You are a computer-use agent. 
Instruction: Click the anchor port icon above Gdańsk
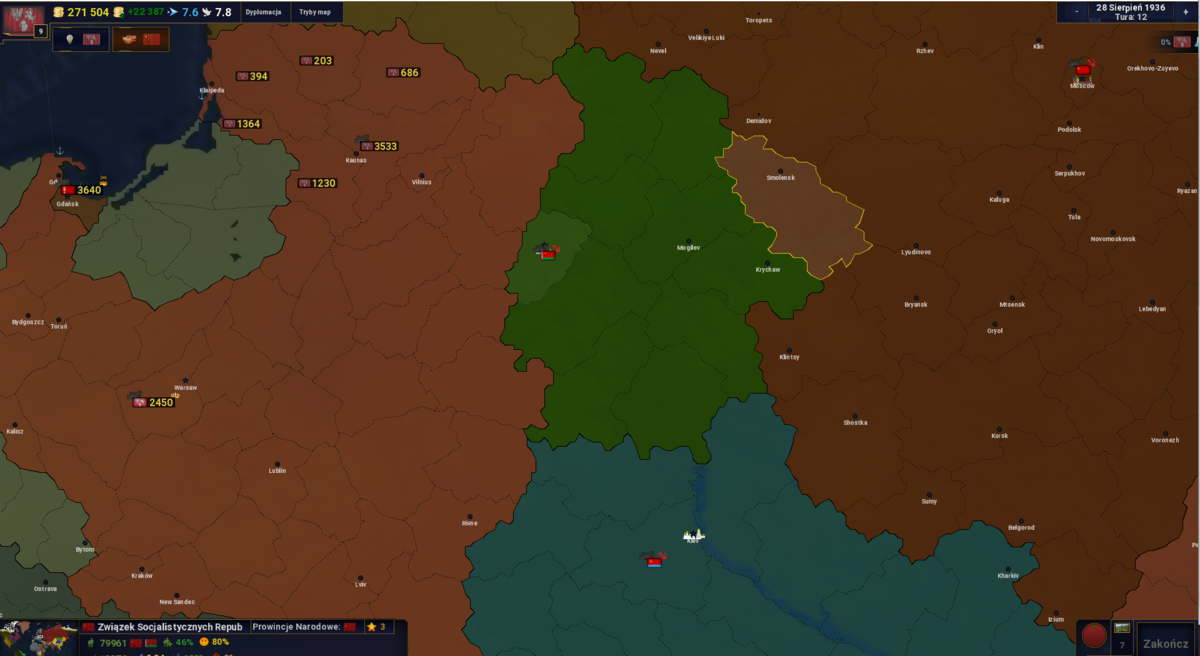[x=59, y=151]
